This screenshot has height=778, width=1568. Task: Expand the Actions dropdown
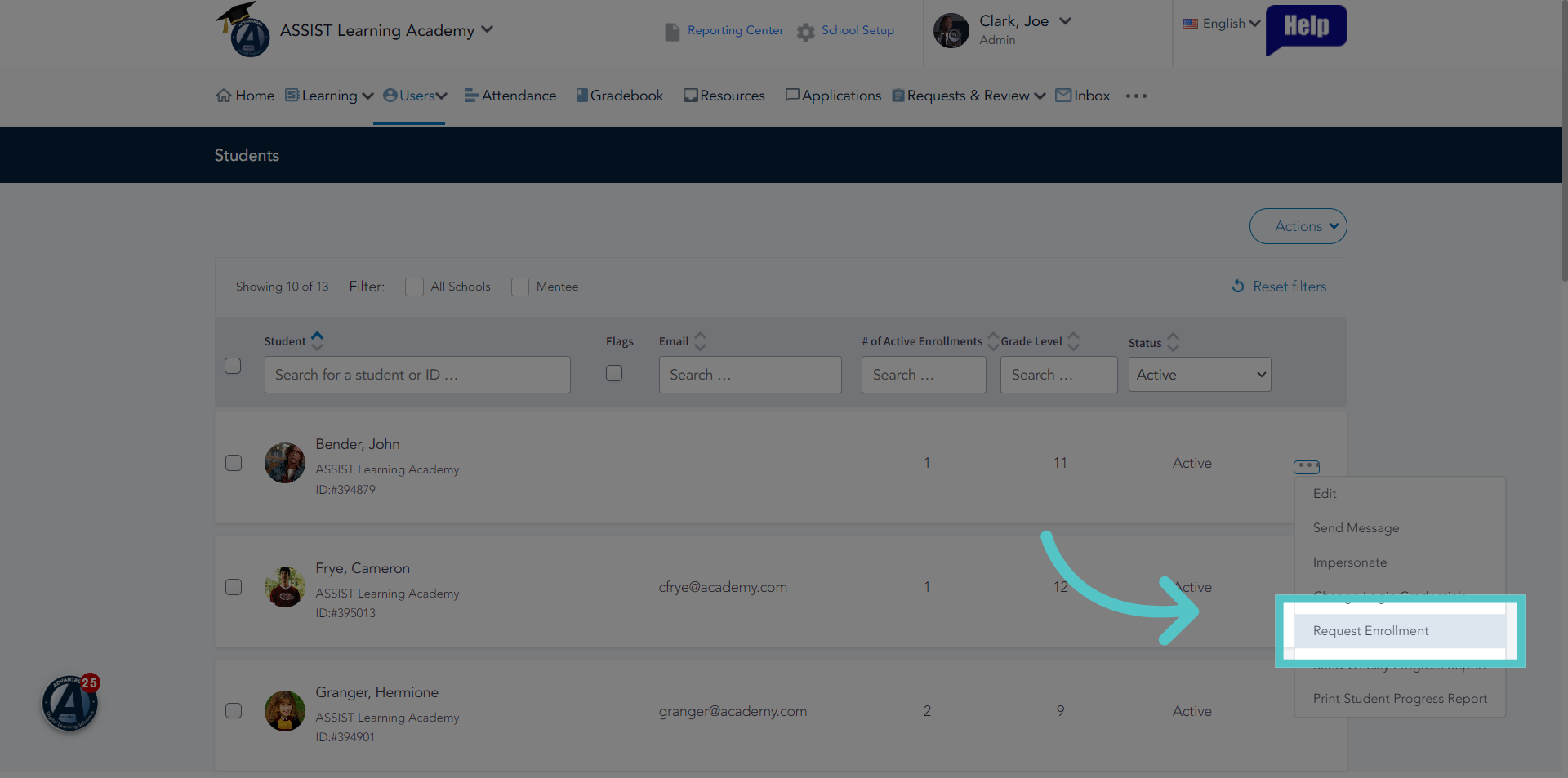[x=1298, y=226]
